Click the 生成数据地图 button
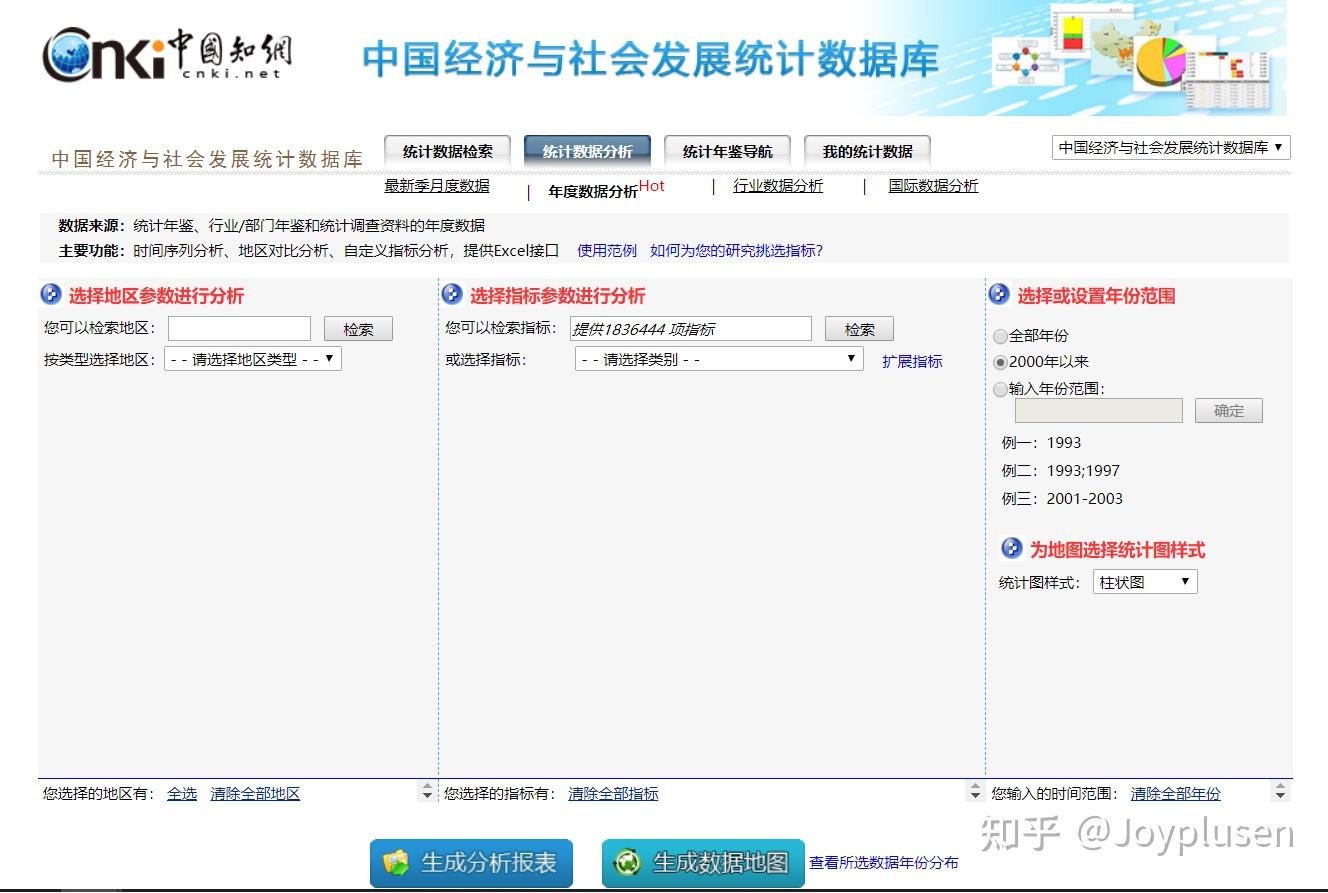 click(703, 863)
